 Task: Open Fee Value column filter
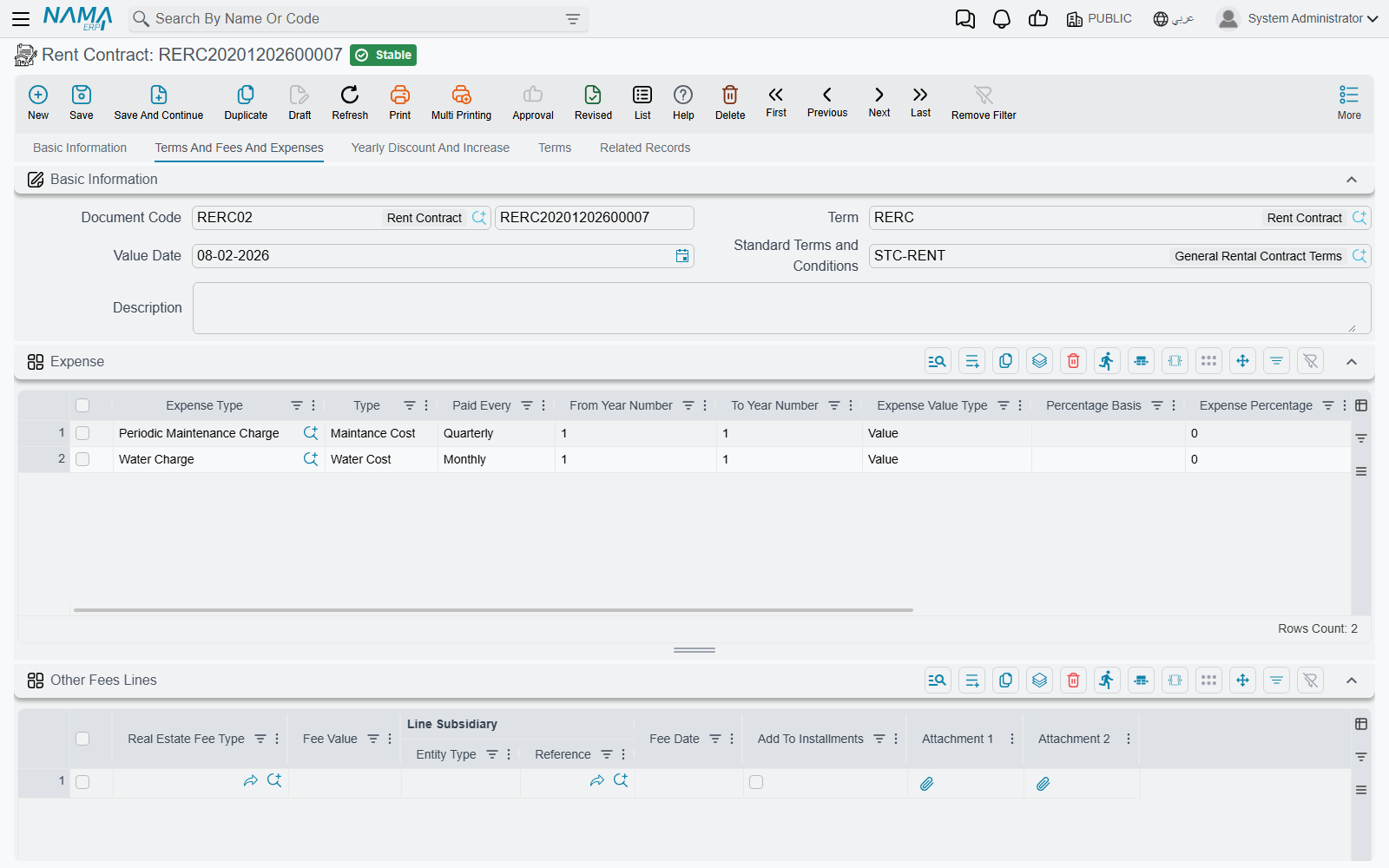tap(373, 739)
